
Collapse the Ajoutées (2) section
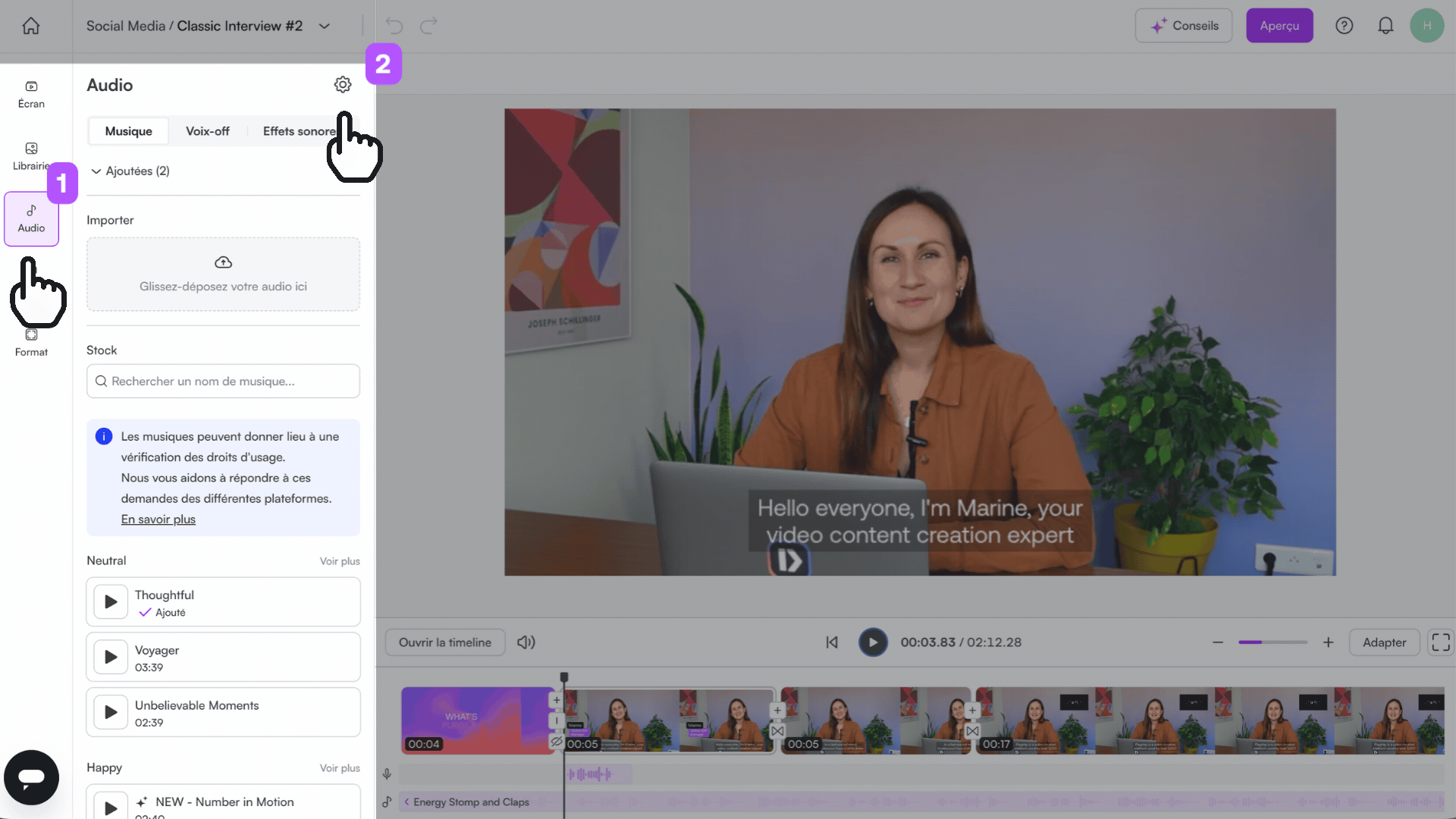[96, 171]
